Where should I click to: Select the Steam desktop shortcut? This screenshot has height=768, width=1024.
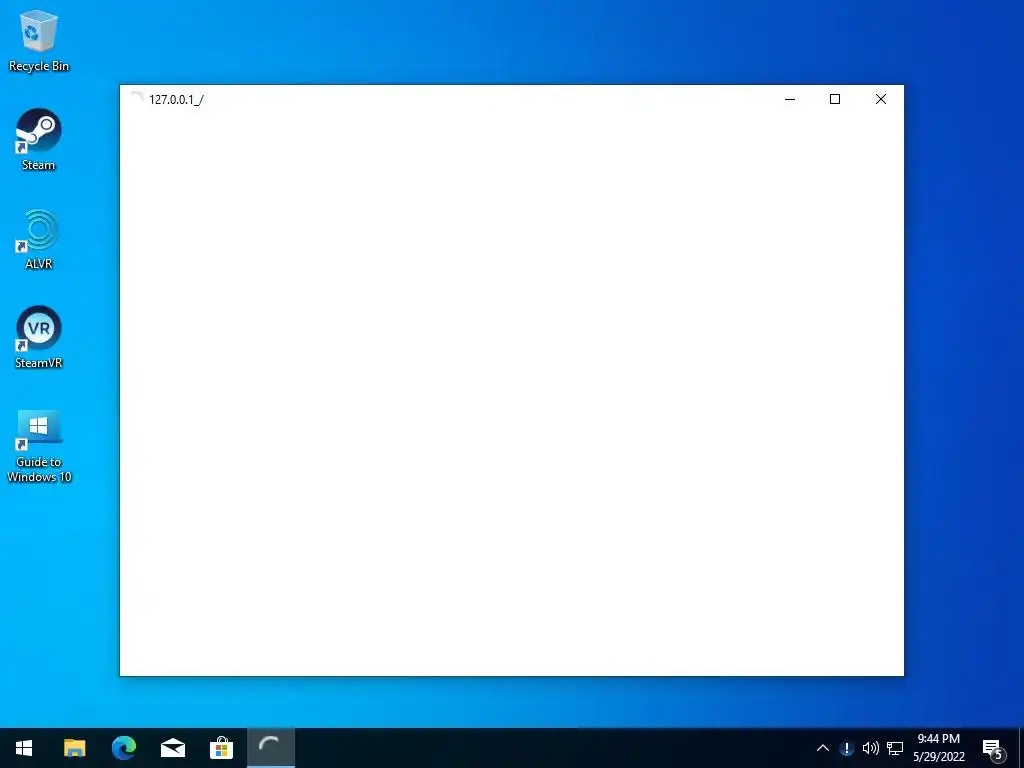(x=39, y=140)
